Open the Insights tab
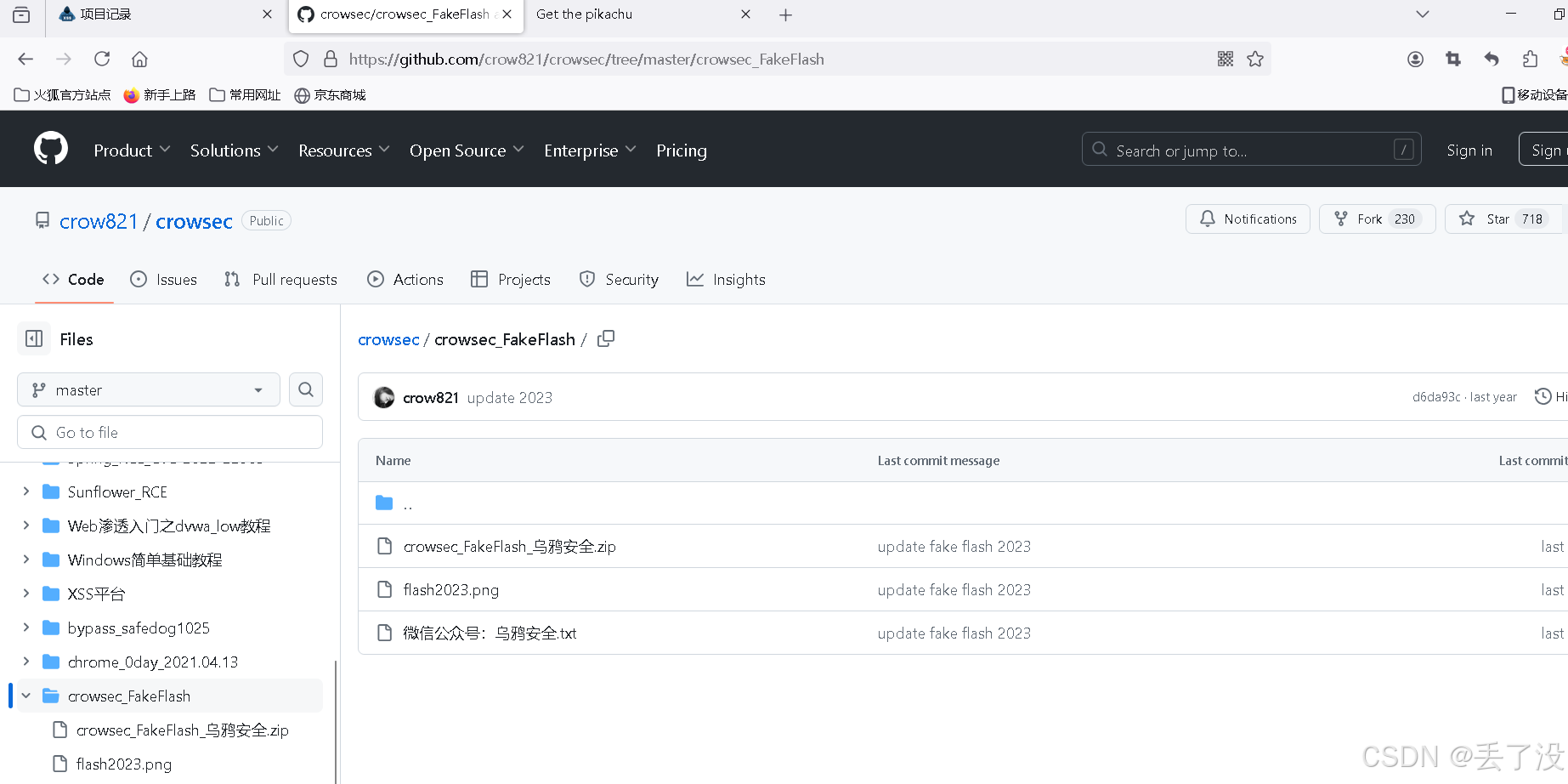1568x784 pixels. click(727, 279)
